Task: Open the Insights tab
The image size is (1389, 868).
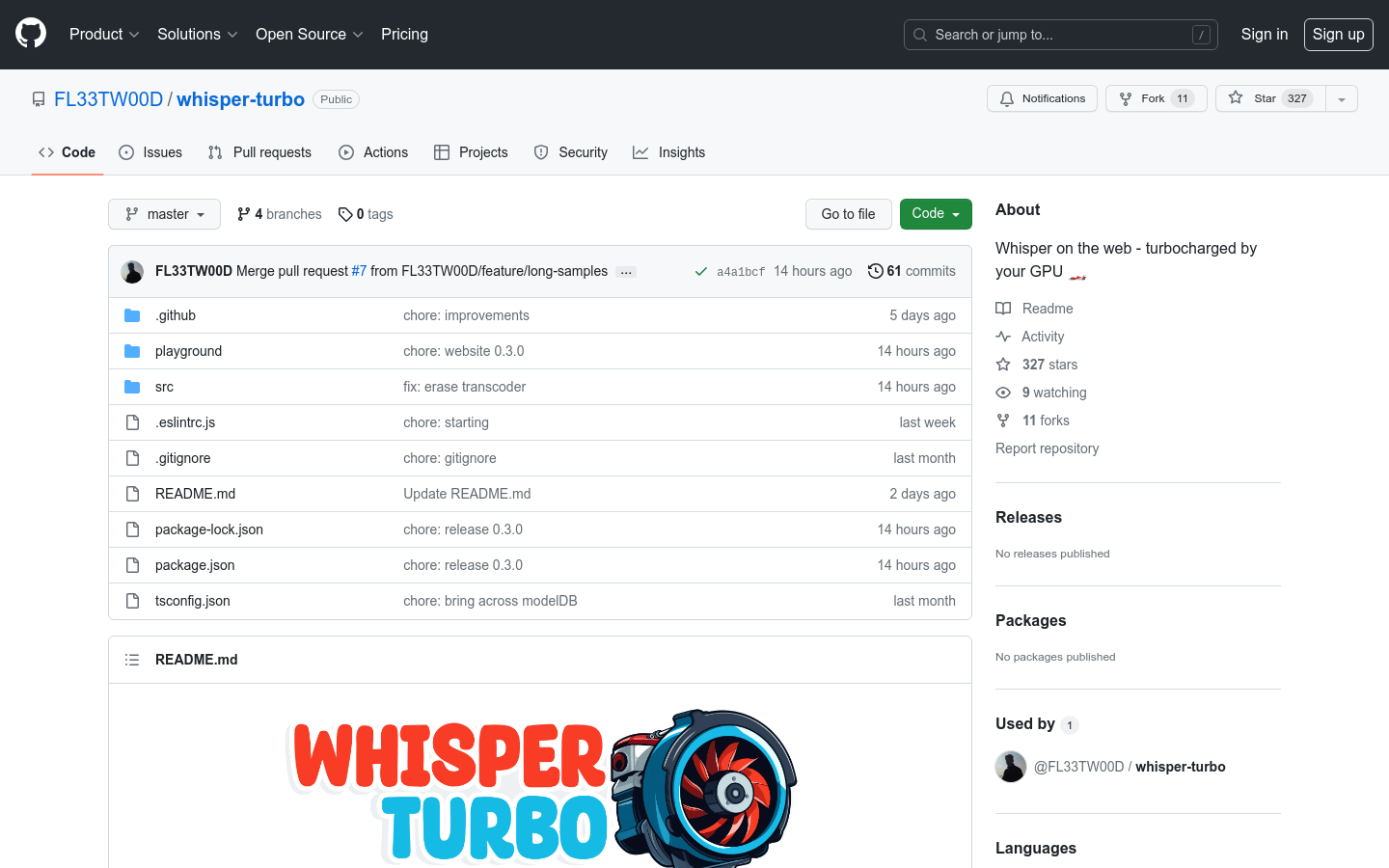Action: tap(668, 152)
